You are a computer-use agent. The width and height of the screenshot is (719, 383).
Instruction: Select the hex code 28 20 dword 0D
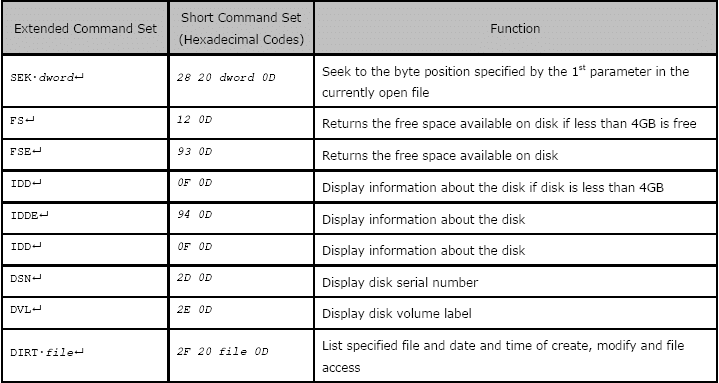tap(226, 78)
